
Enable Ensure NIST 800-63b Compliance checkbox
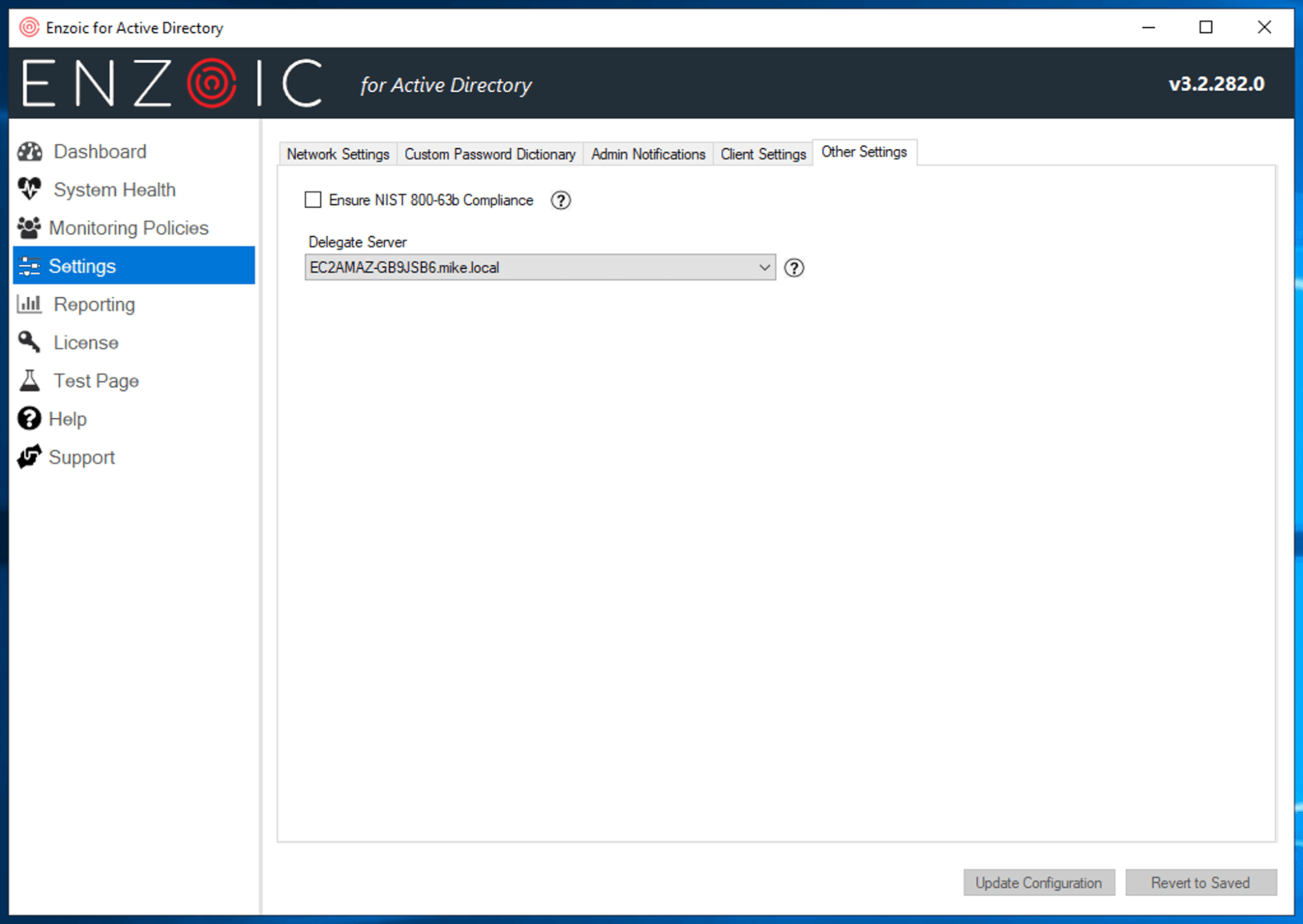(x=313, y=200)
